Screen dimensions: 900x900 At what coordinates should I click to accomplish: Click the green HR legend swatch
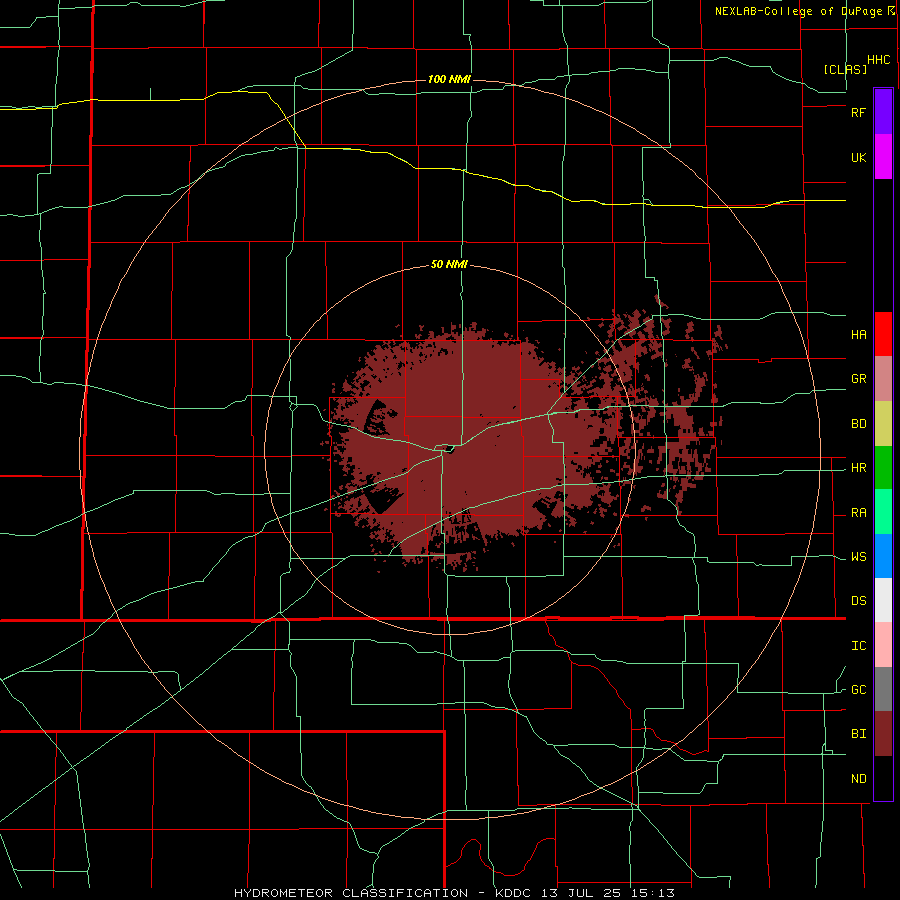[883, 468]
